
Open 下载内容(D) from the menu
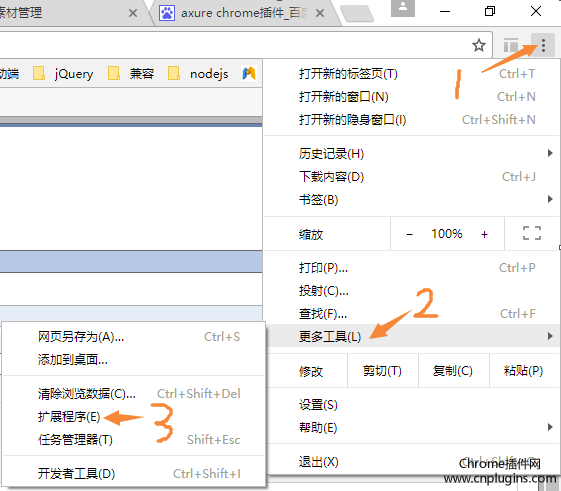[411, 177]
